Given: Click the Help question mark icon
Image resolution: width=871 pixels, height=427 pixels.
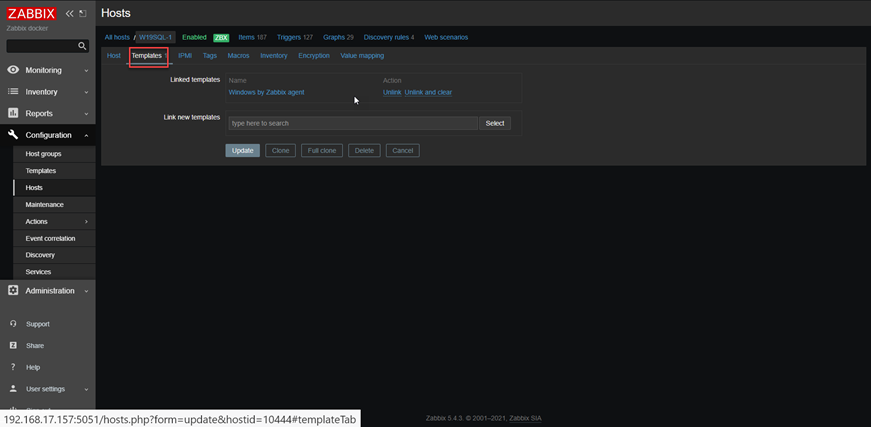Looking at the screenshot, I should 13,367.
